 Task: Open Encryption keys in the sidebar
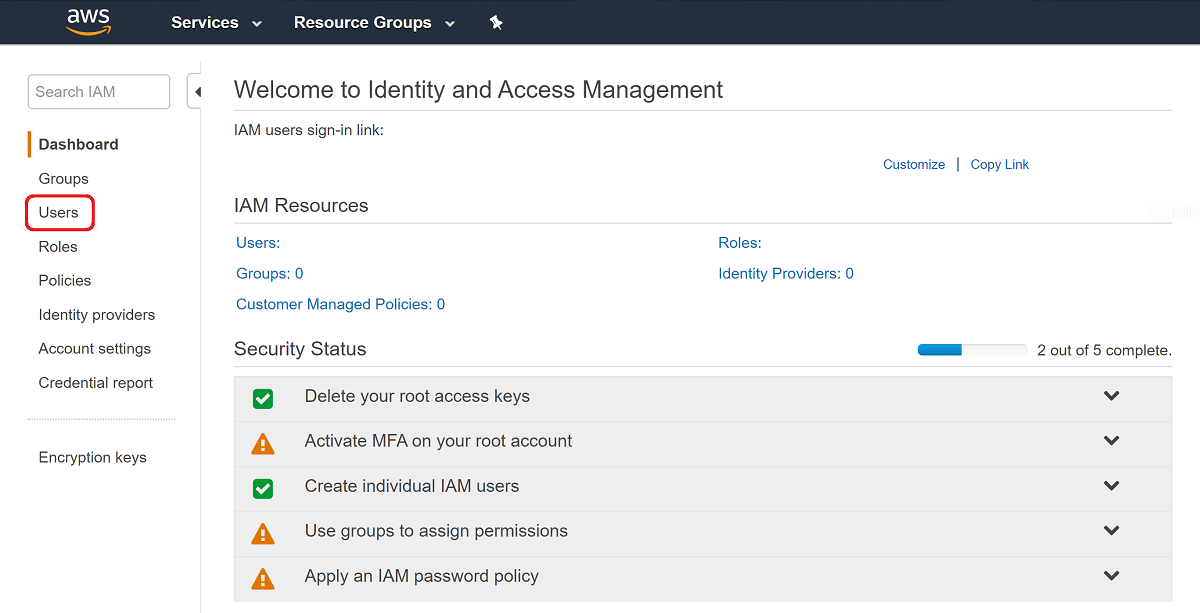pyautogui.click(x=92, y=457)
